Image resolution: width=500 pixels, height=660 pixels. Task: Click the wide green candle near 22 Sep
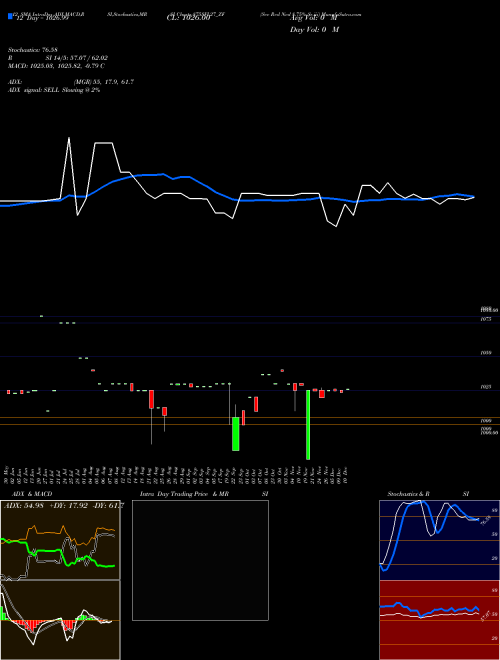(236, 434)
